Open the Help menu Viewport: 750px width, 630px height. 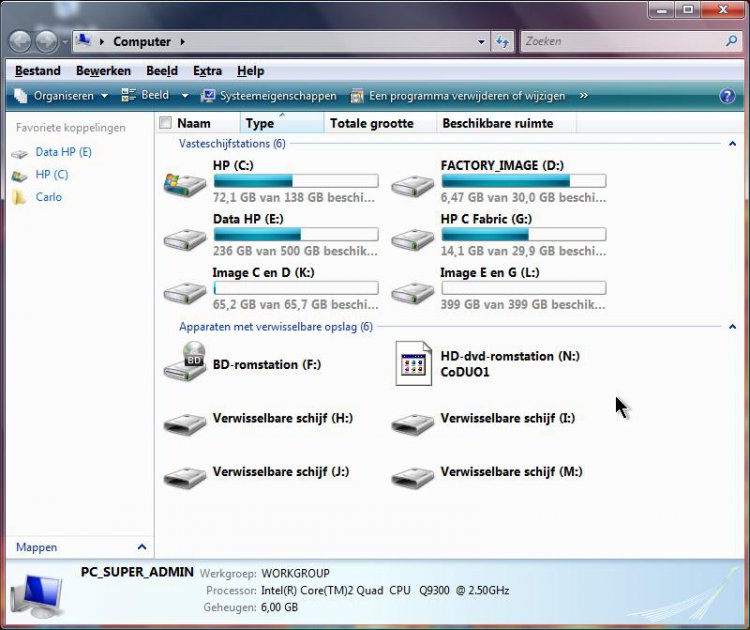[x=250, y=71]
